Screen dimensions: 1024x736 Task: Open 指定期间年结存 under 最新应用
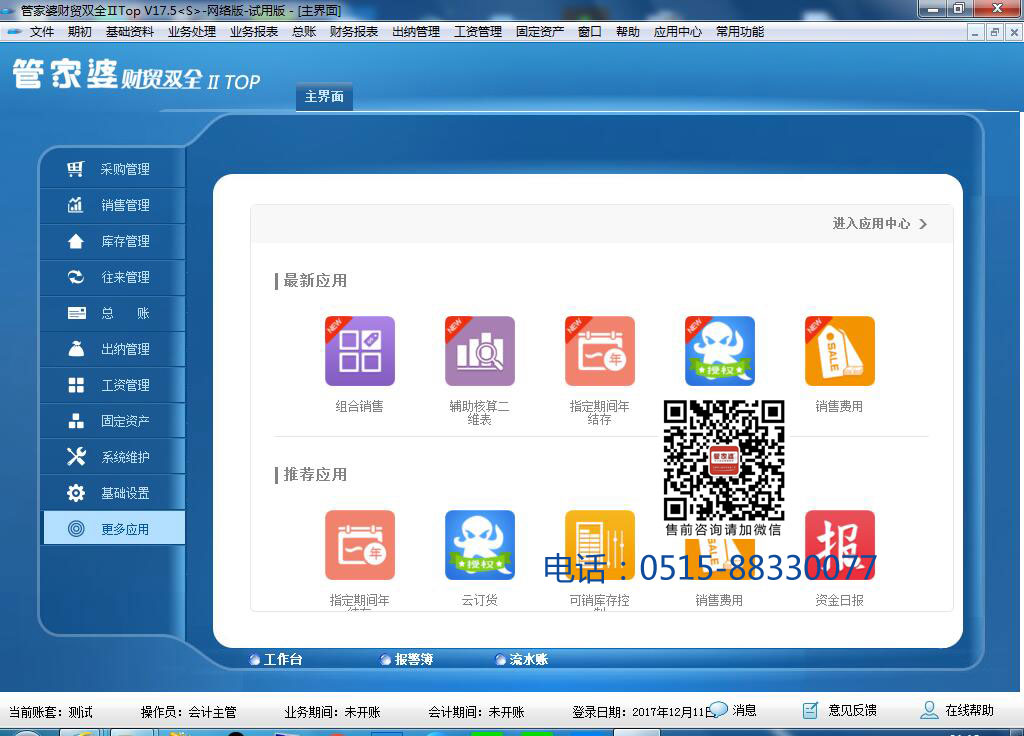point(600,351)
